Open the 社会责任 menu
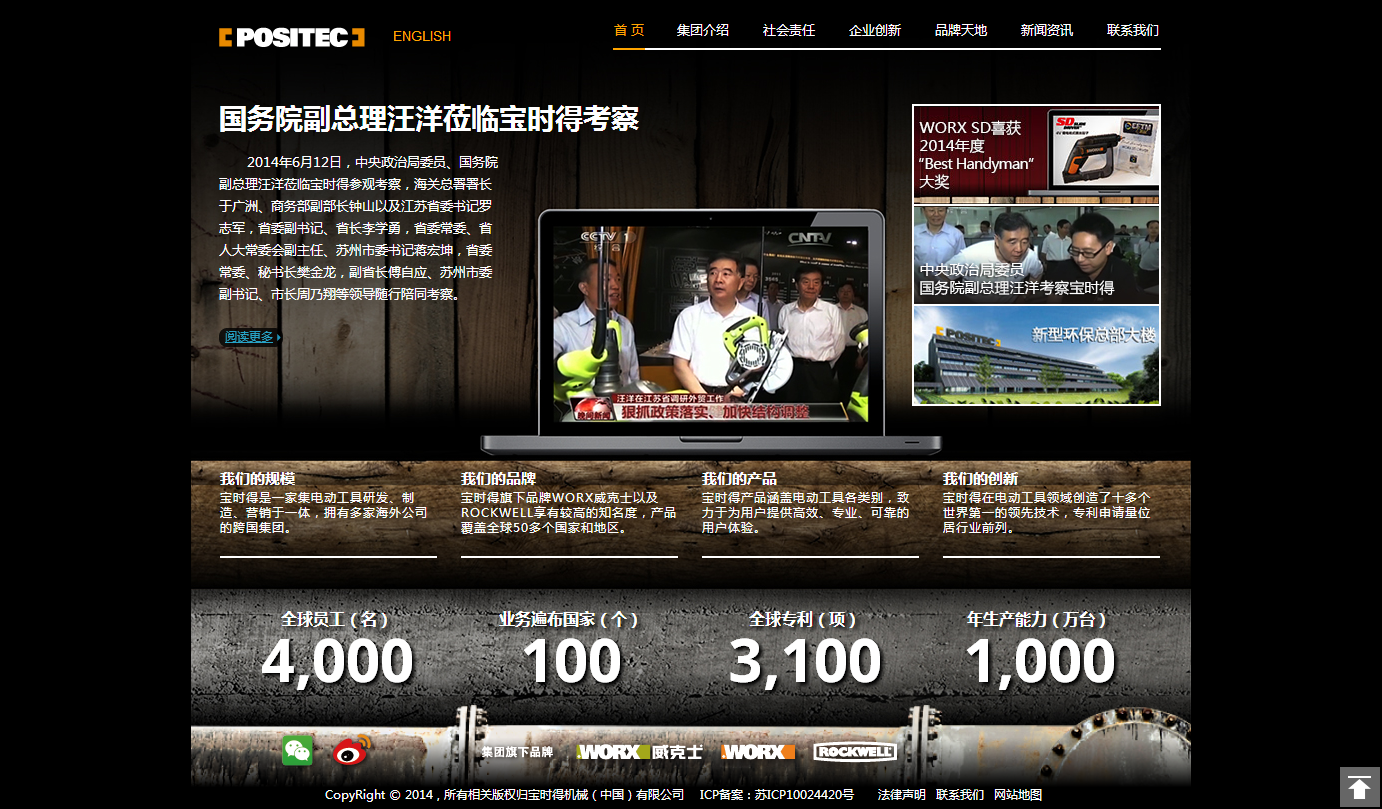This screenshot has width=1382, height=809. [x=788, y=31]
